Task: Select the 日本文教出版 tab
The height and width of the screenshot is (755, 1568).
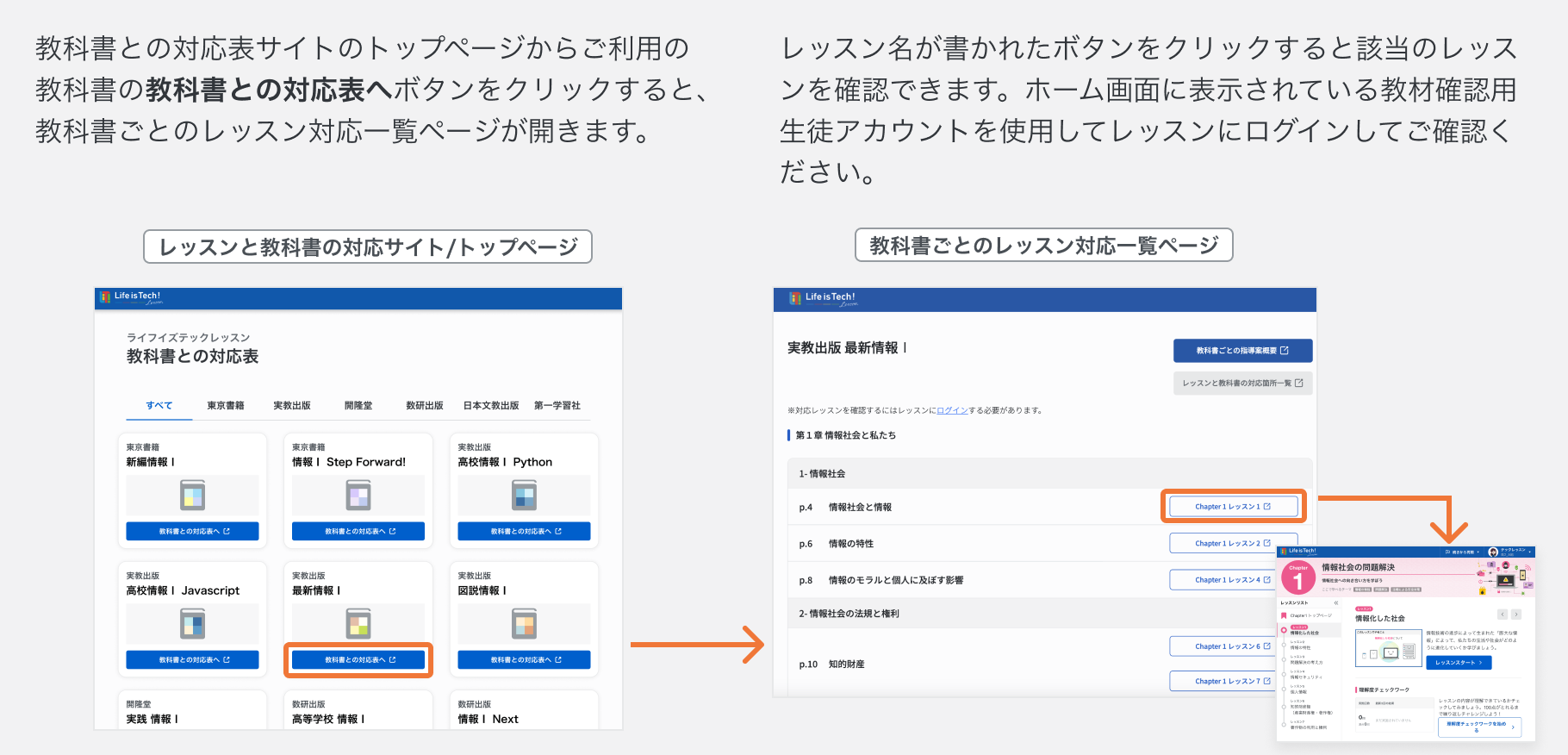Action: (491, 405)
